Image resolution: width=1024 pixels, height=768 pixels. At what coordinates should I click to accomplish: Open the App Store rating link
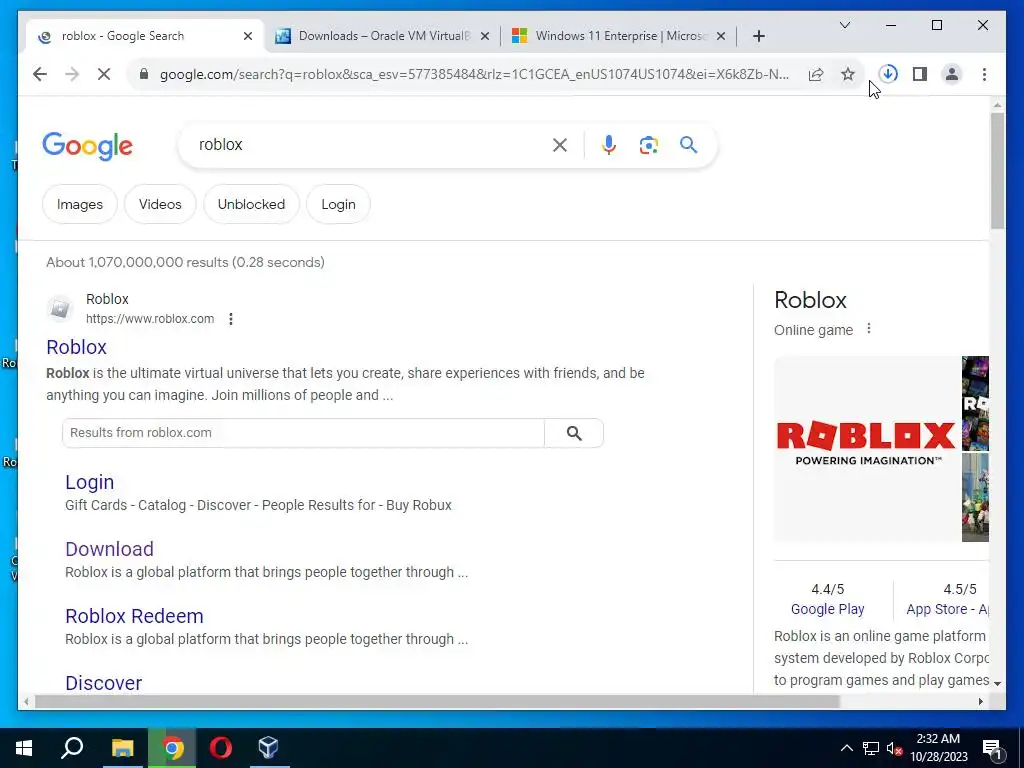tap(947, 609)
